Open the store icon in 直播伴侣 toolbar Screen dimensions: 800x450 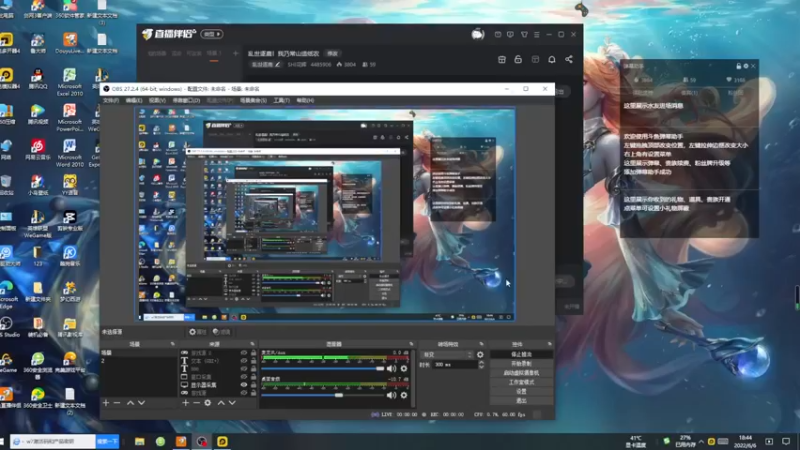tap(502, 60)
